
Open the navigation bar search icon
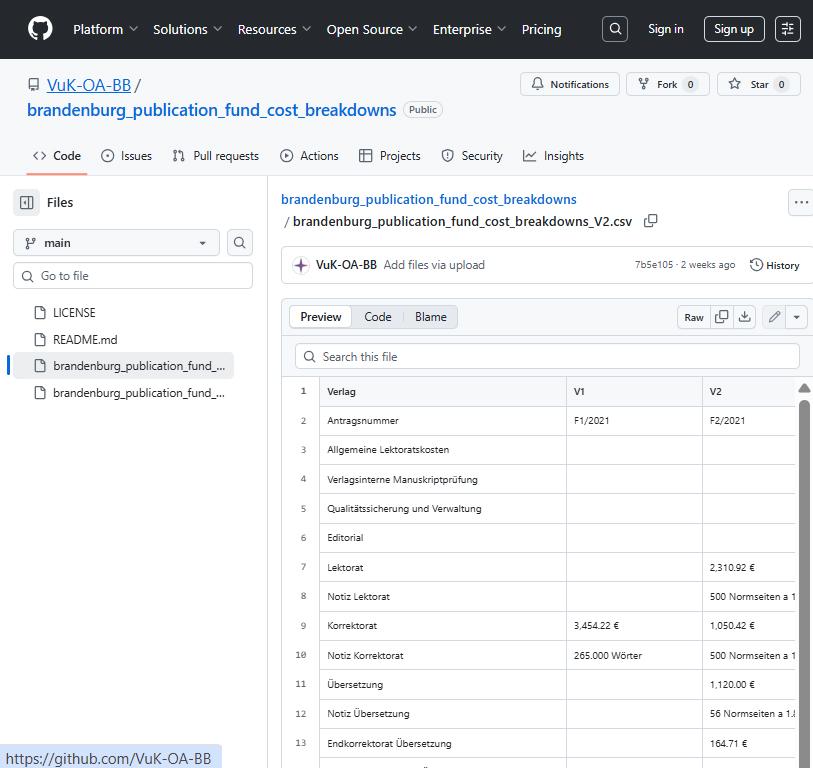(x=614, y=29)
